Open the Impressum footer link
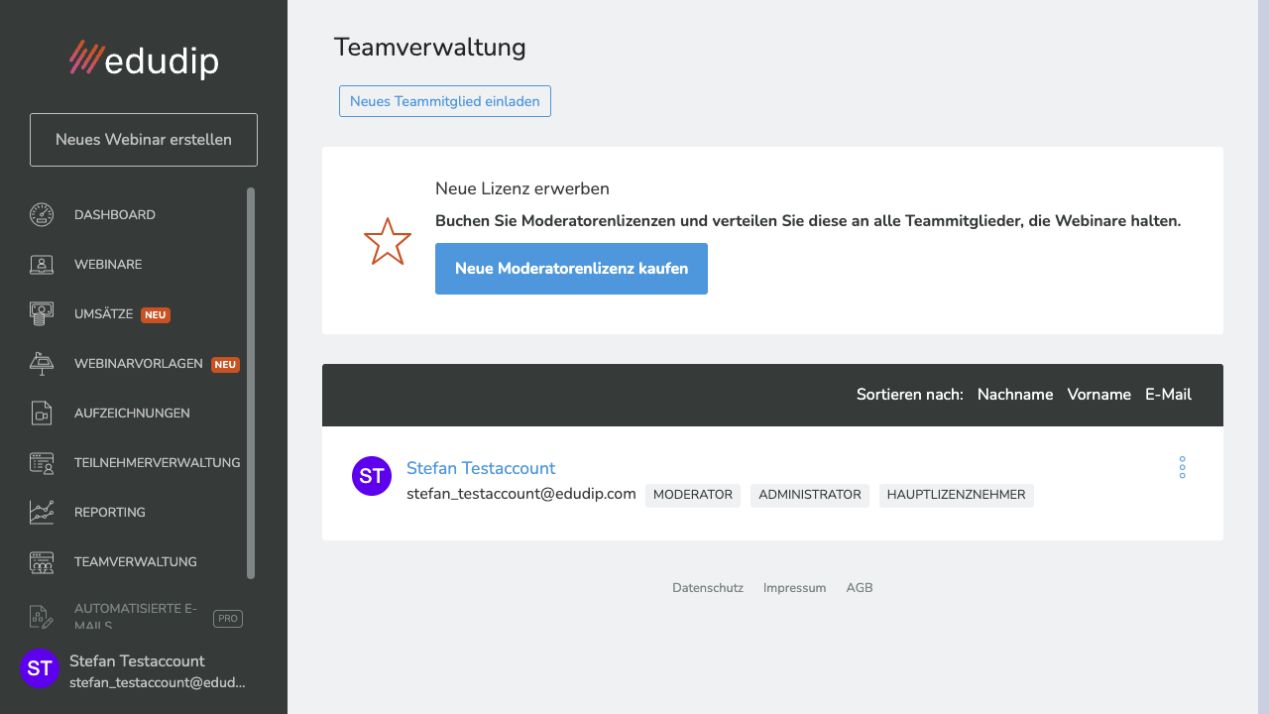The height and width of the screenshot is (714, 1269). tap(794, 588)
